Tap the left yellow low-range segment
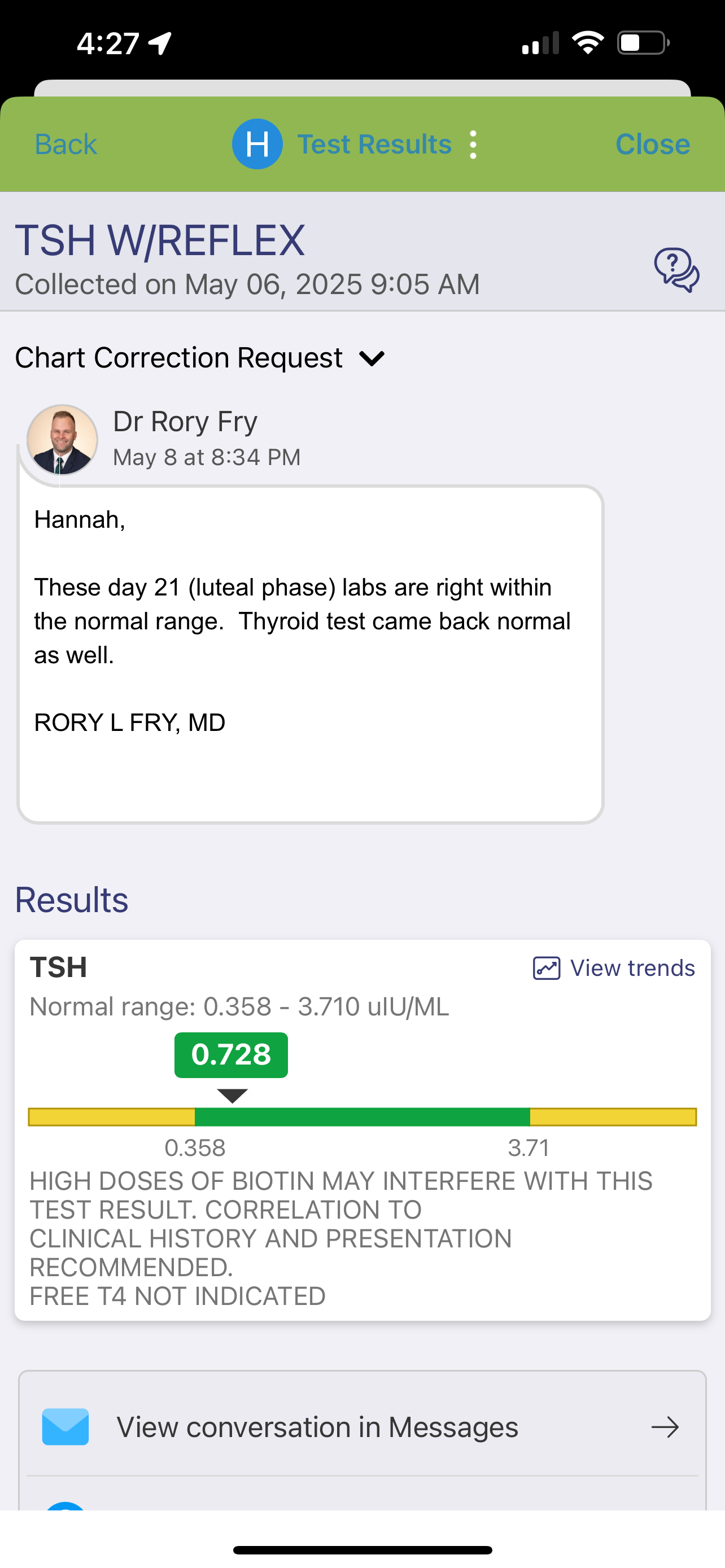Image resolution: width=725 pixels, height=1568 pixels. click(111, 1117)
